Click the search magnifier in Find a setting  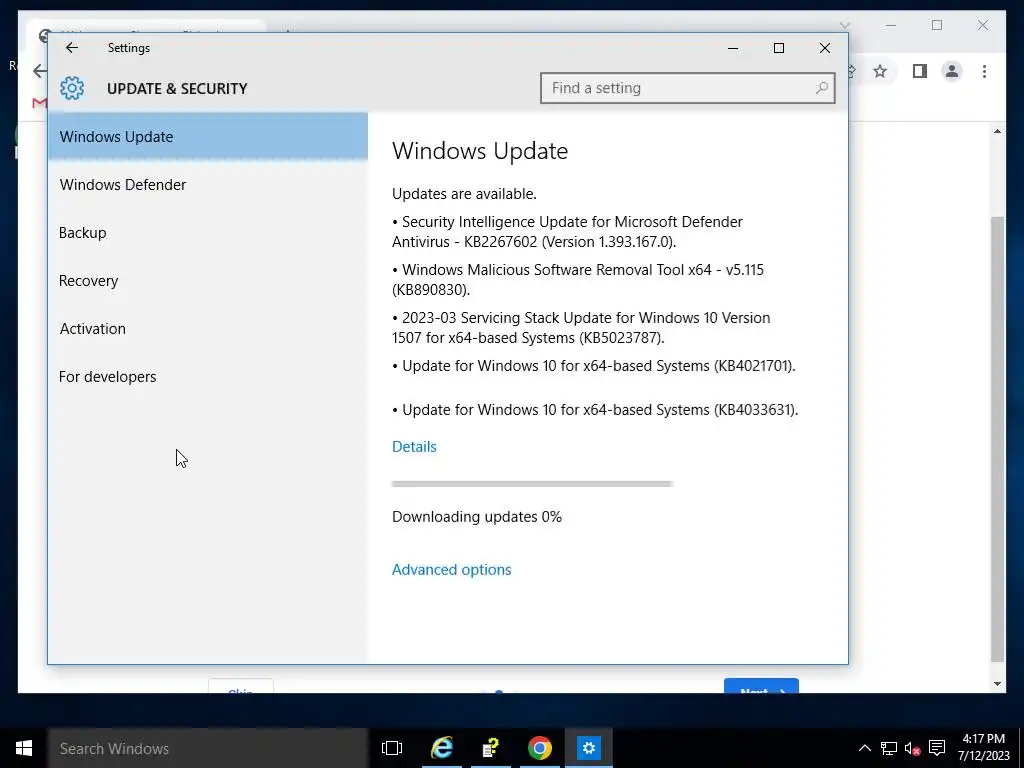click(822, 88)
